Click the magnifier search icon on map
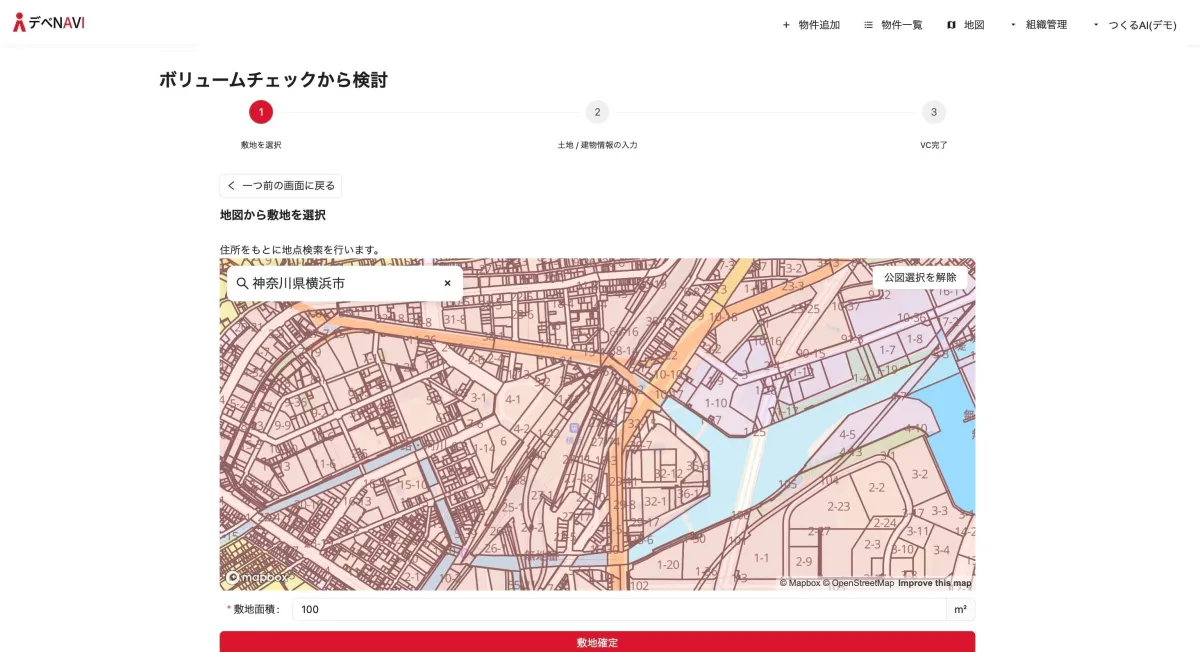 [242, 284]
